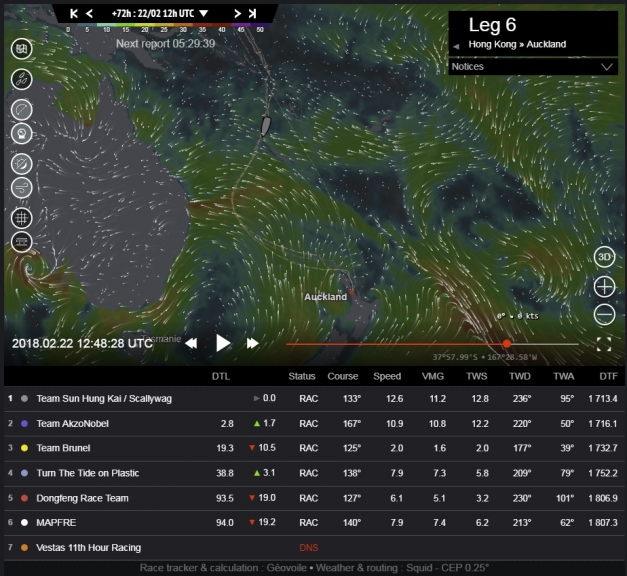Click gray color dot for Scallywag
This screenshot has height=576, width=627.
click(24, 399)
